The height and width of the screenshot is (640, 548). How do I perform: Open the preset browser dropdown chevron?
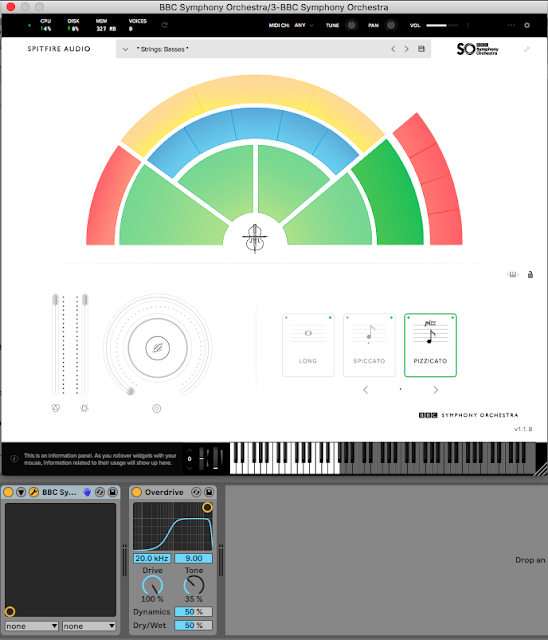coord(125,49)
